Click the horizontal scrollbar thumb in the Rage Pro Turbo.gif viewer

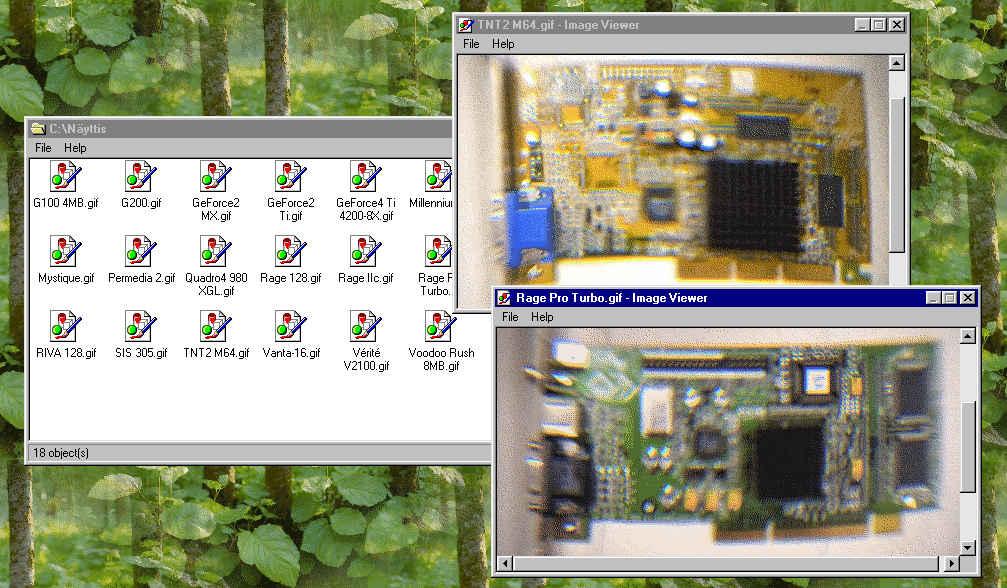[726, 564]
